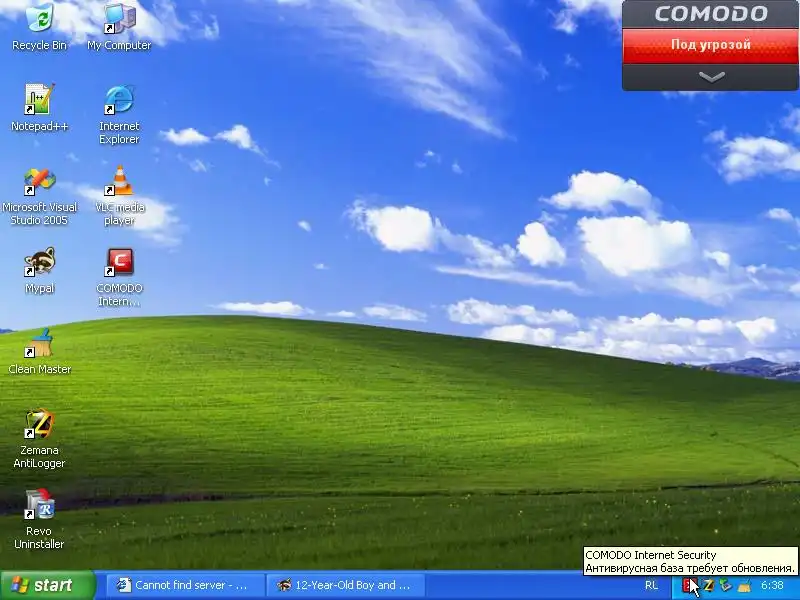Expand the COMODO widget with the chevron arrow
This screenshot has height=600, width=800.
[x=711, y=77]
